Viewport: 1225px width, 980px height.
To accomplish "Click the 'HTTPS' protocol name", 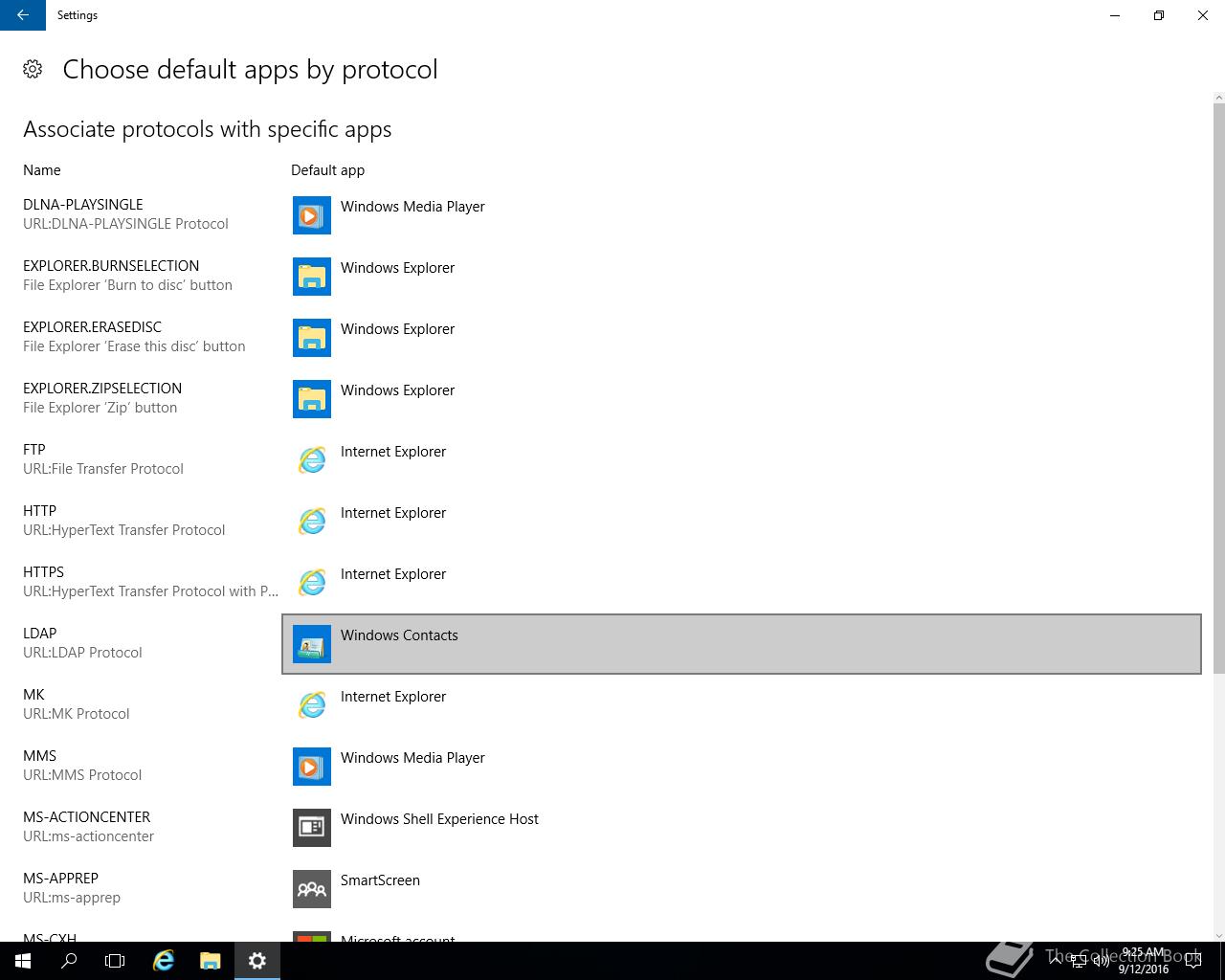I will [44, 572].
